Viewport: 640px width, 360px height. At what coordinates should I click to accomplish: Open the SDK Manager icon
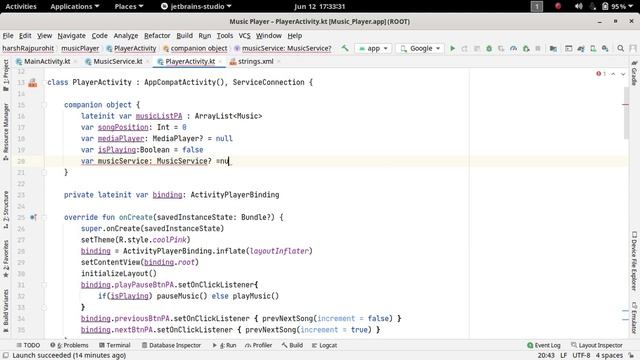605,48
